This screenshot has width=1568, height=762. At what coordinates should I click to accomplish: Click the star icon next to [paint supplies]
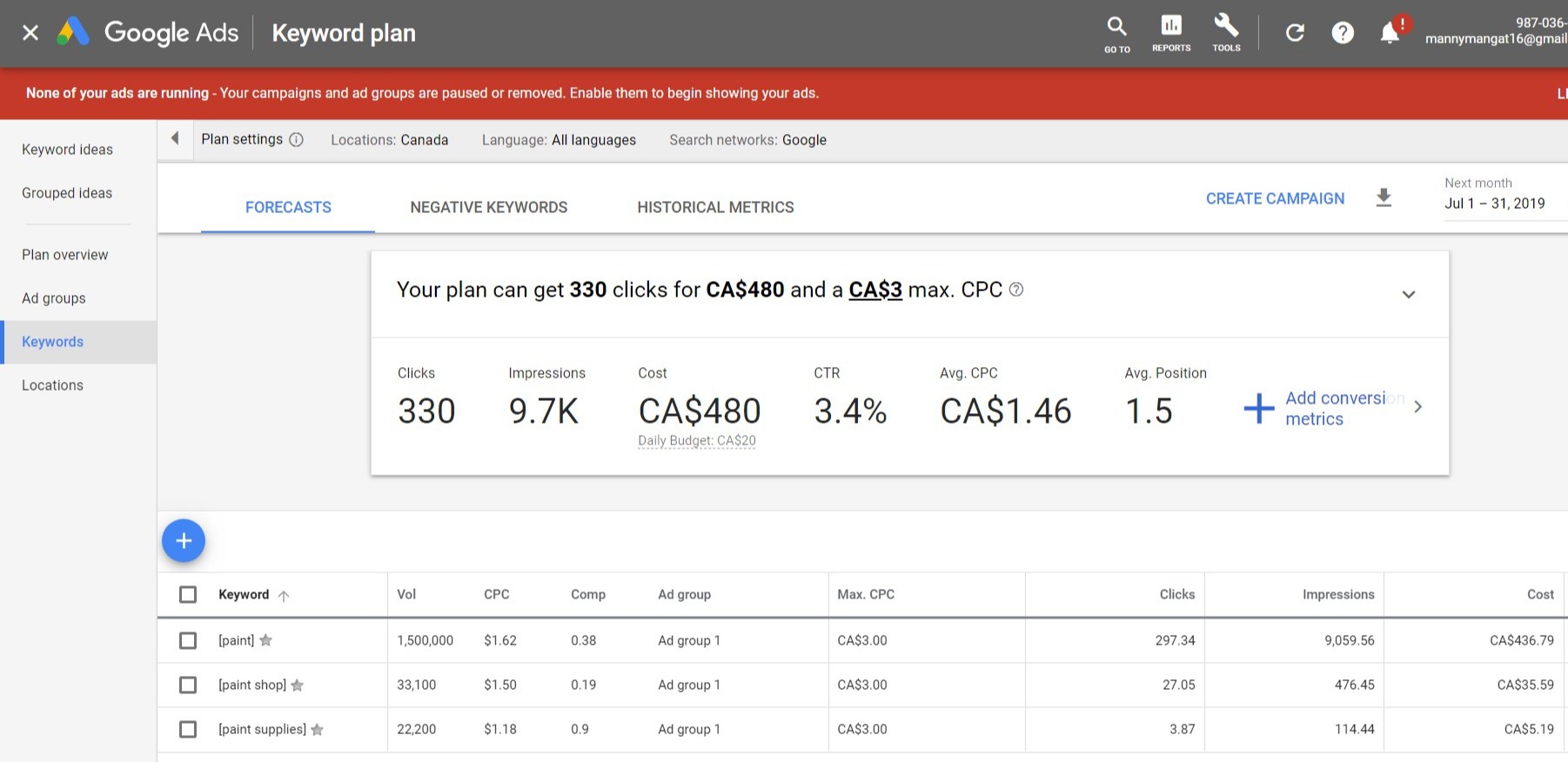[318, 730]
